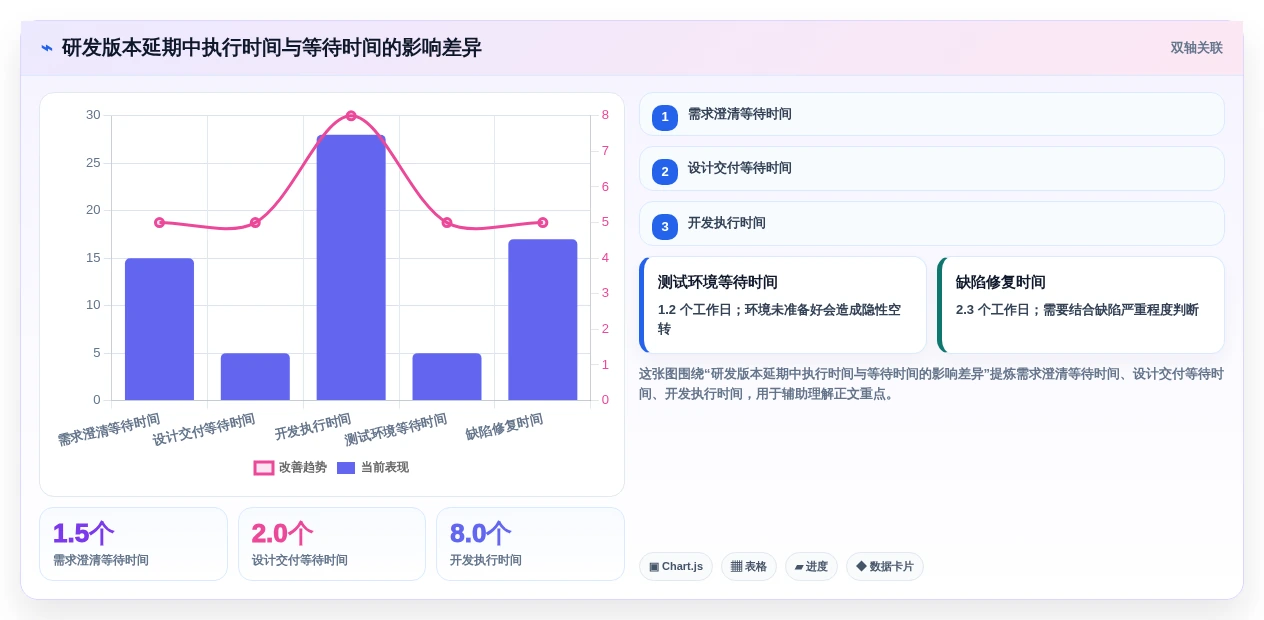Toggle 当前表现 legend swatch

(346, 468)
